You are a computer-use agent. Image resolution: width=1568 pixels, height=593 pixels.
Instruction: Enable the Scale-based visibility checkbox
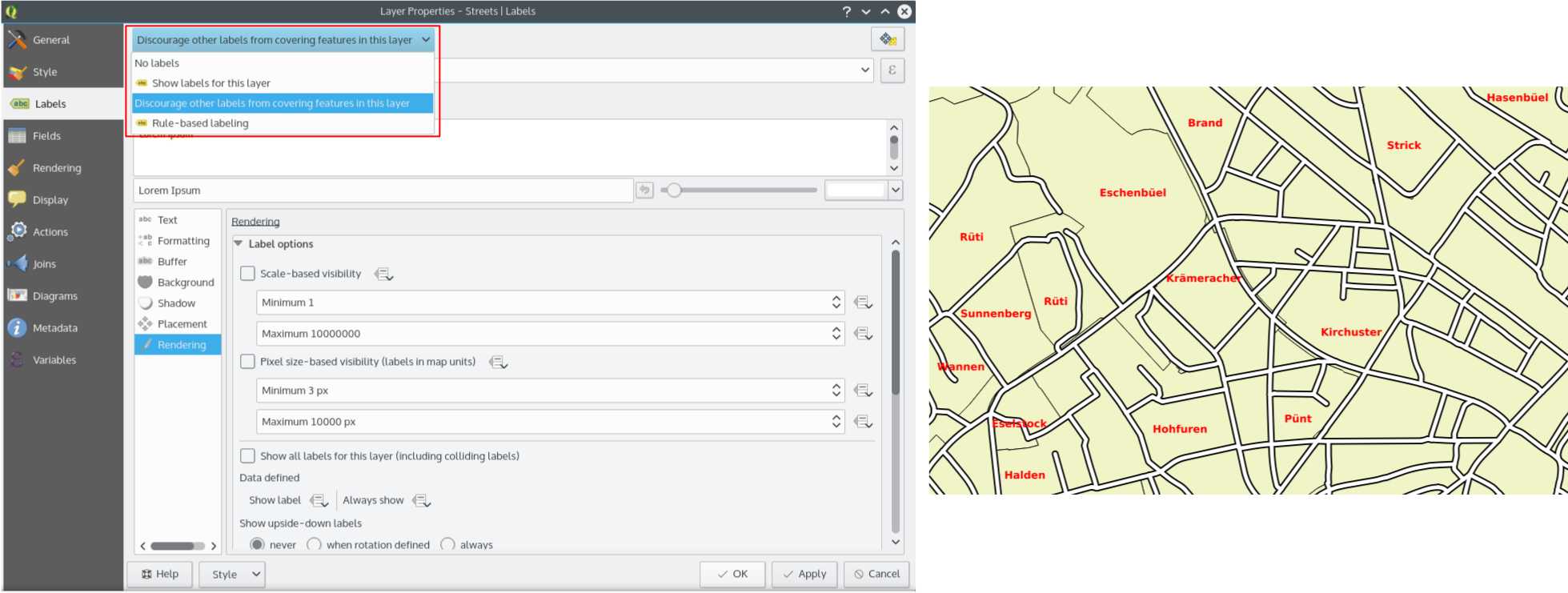248,274
